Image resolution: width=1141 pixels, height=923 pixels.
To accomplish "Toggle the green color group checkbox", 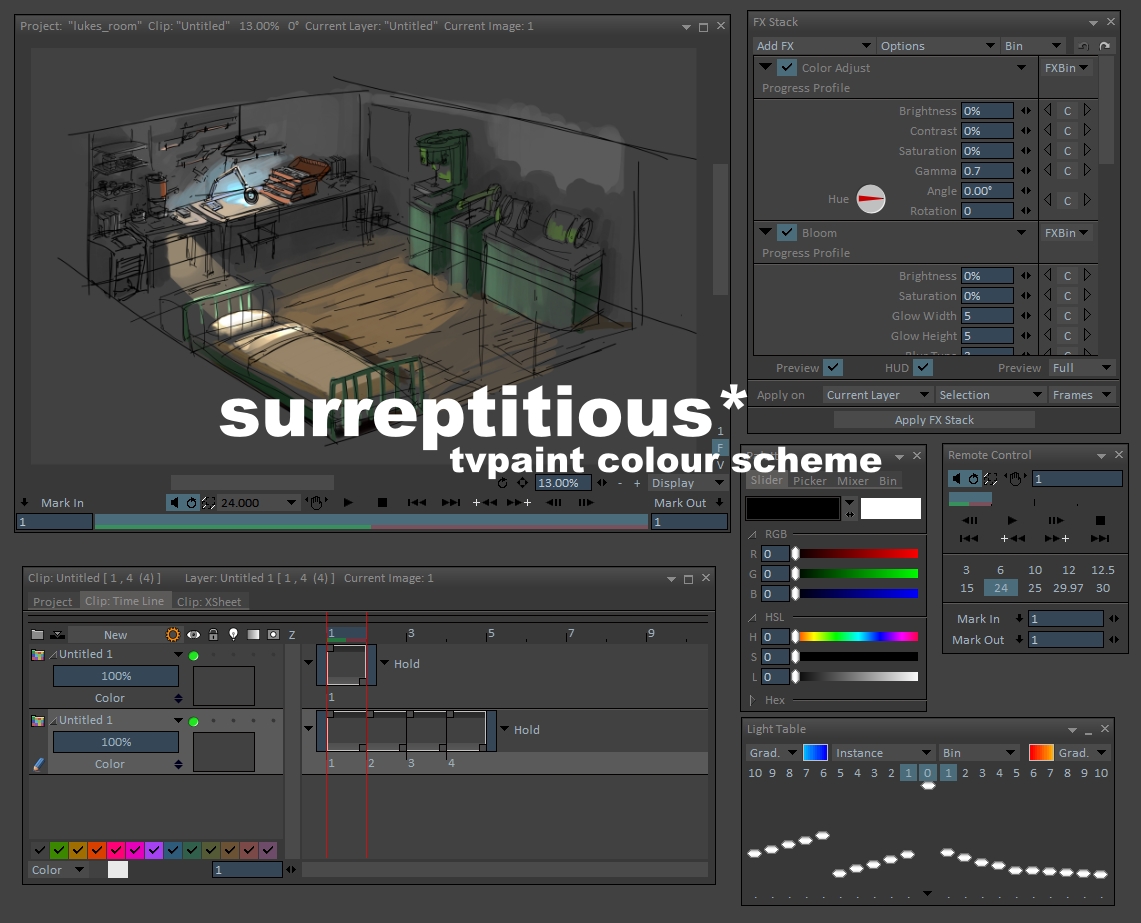I will pos(59,850).
